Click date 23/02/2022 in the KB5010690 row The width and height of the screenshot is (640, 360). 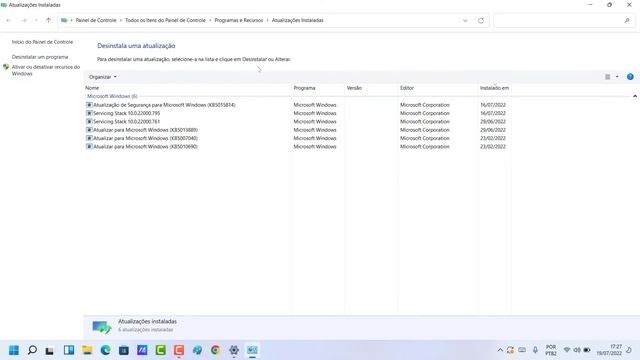click(493, 147)
